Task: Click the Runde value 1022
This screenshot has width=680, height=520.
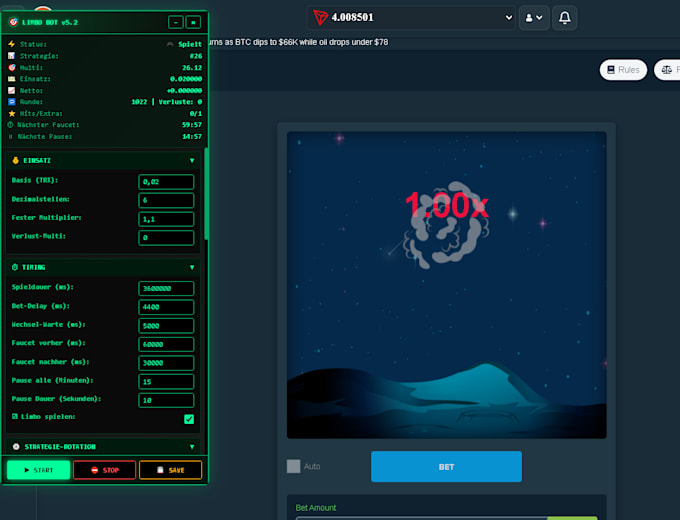Action: point(139,102)
